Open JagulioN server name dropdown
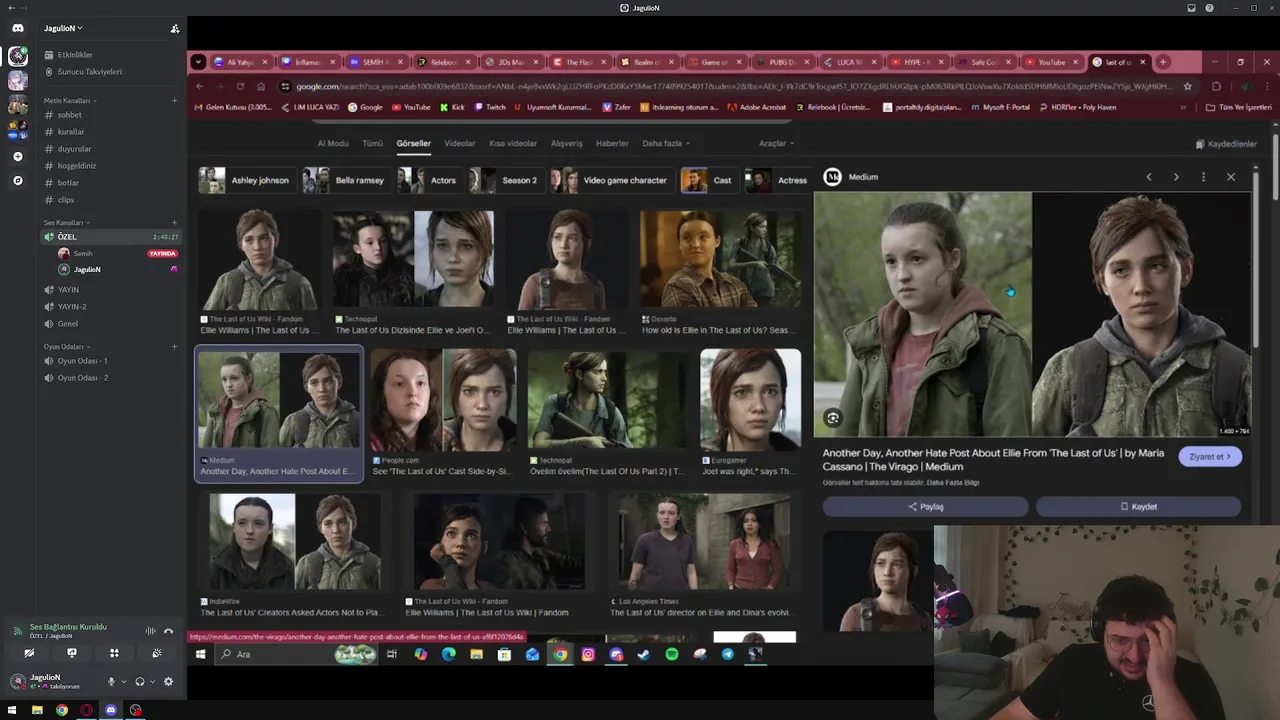1280x720 pixels. click(x=63, y=28)
